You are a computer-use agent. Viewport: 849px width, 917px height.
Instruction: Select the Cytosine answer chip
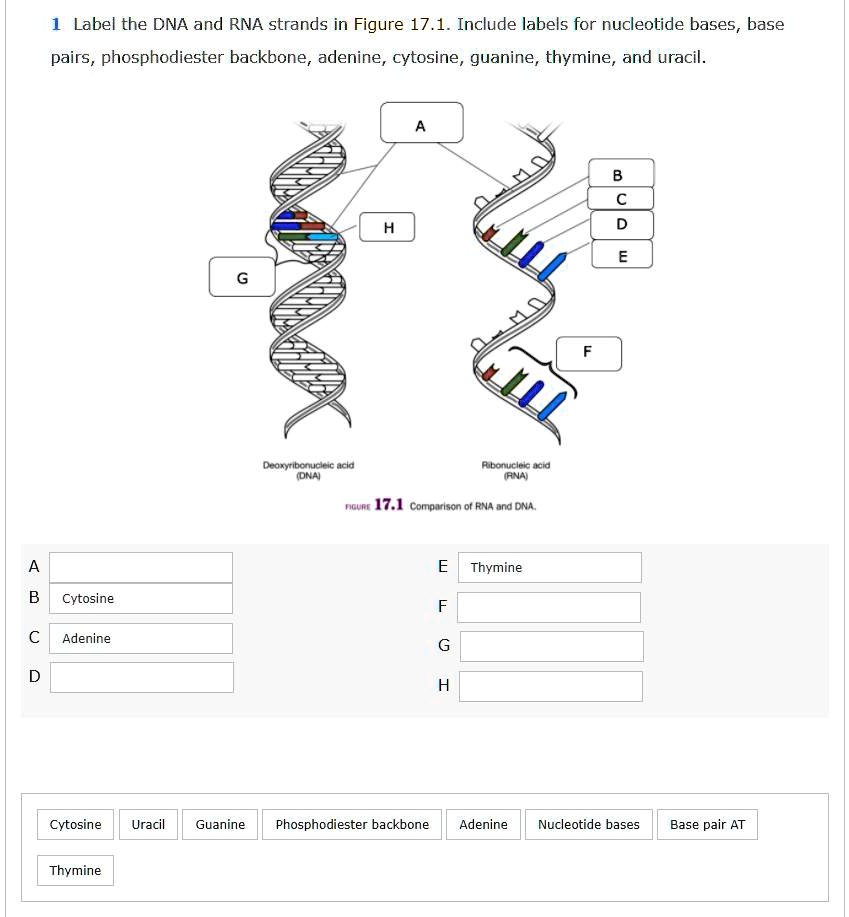tap(74, 824)
